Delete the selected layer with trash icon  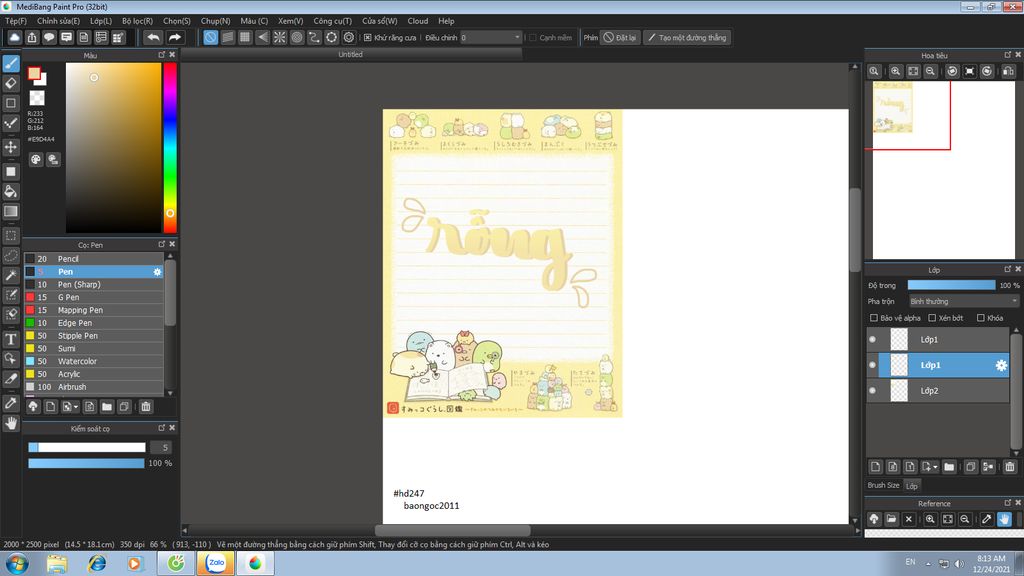(x=1010, y=466)
